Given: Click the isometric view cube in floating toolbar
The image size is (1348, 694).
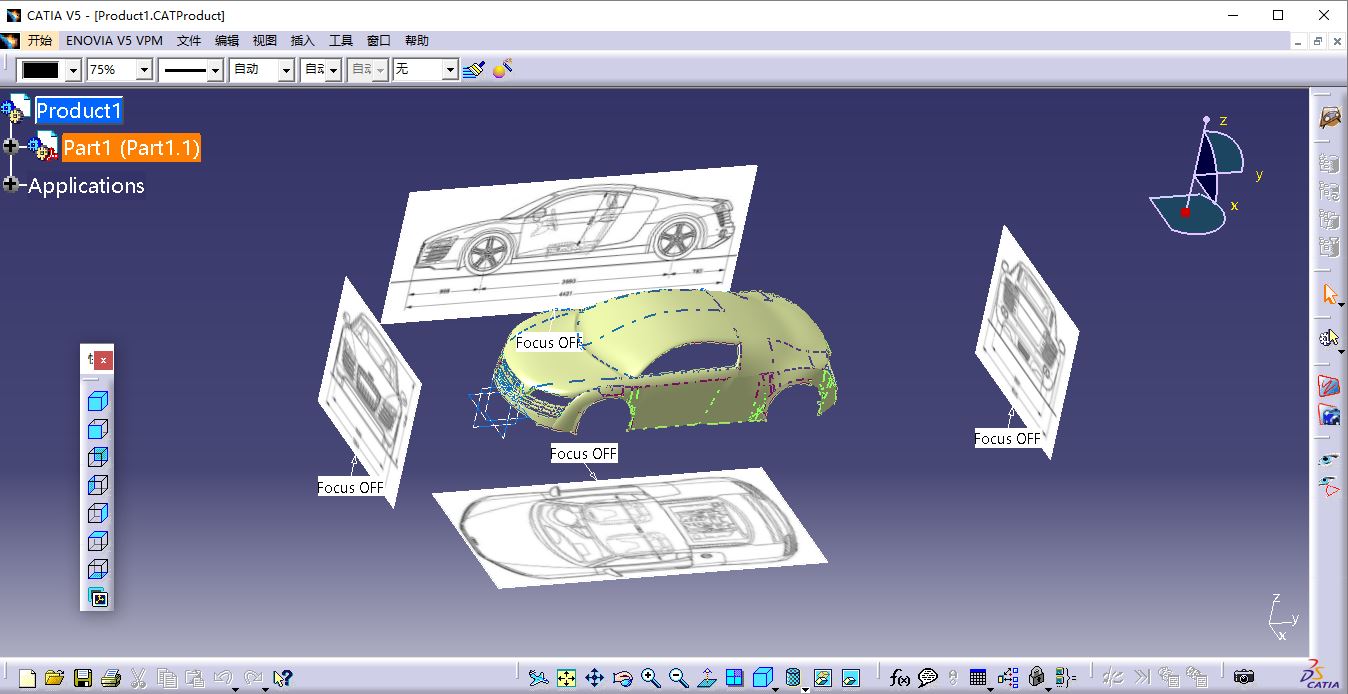Looking at the screenshot, I should 98,402.
